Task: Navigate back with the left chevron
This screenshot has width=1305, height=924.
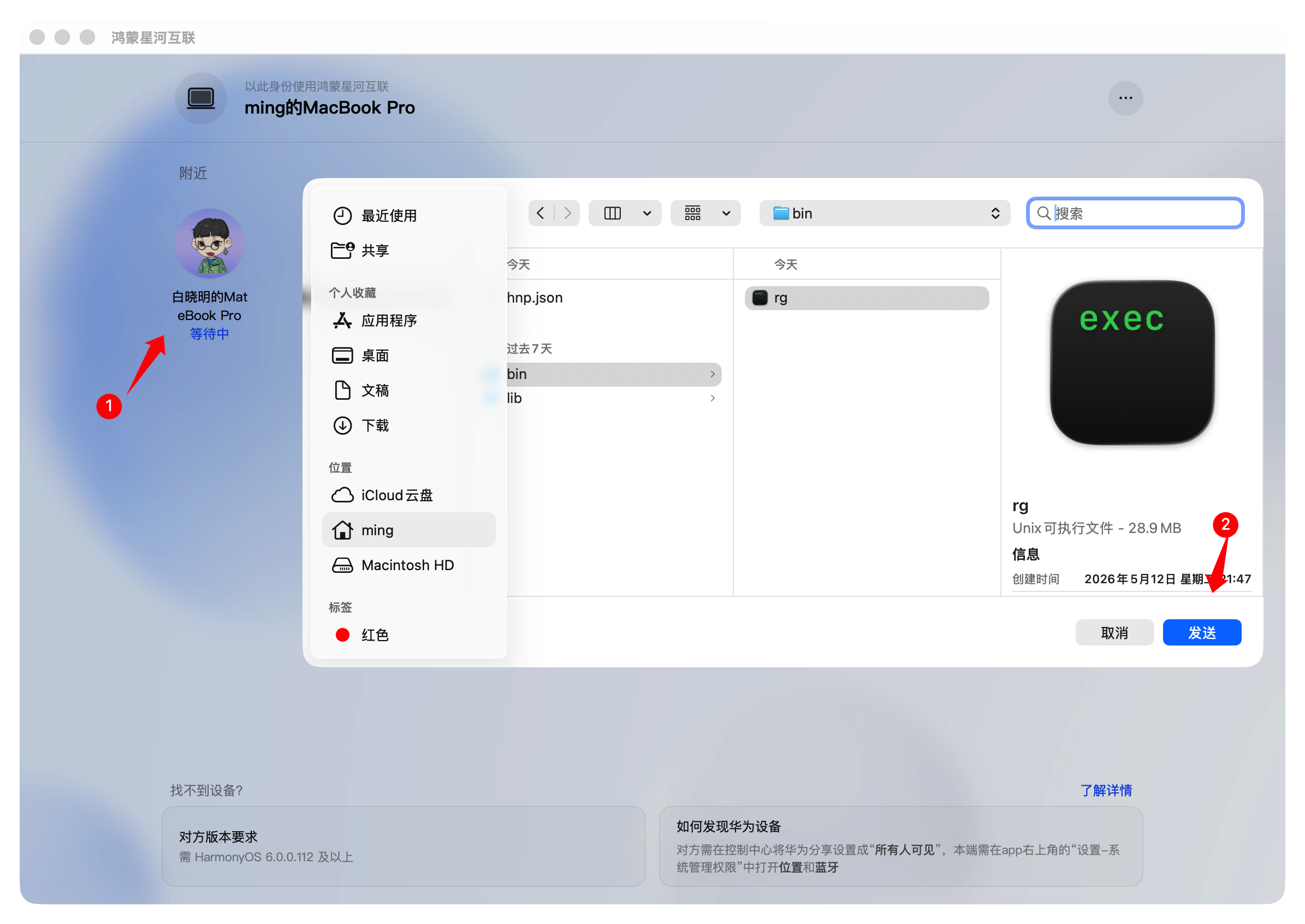Action: 540,213
